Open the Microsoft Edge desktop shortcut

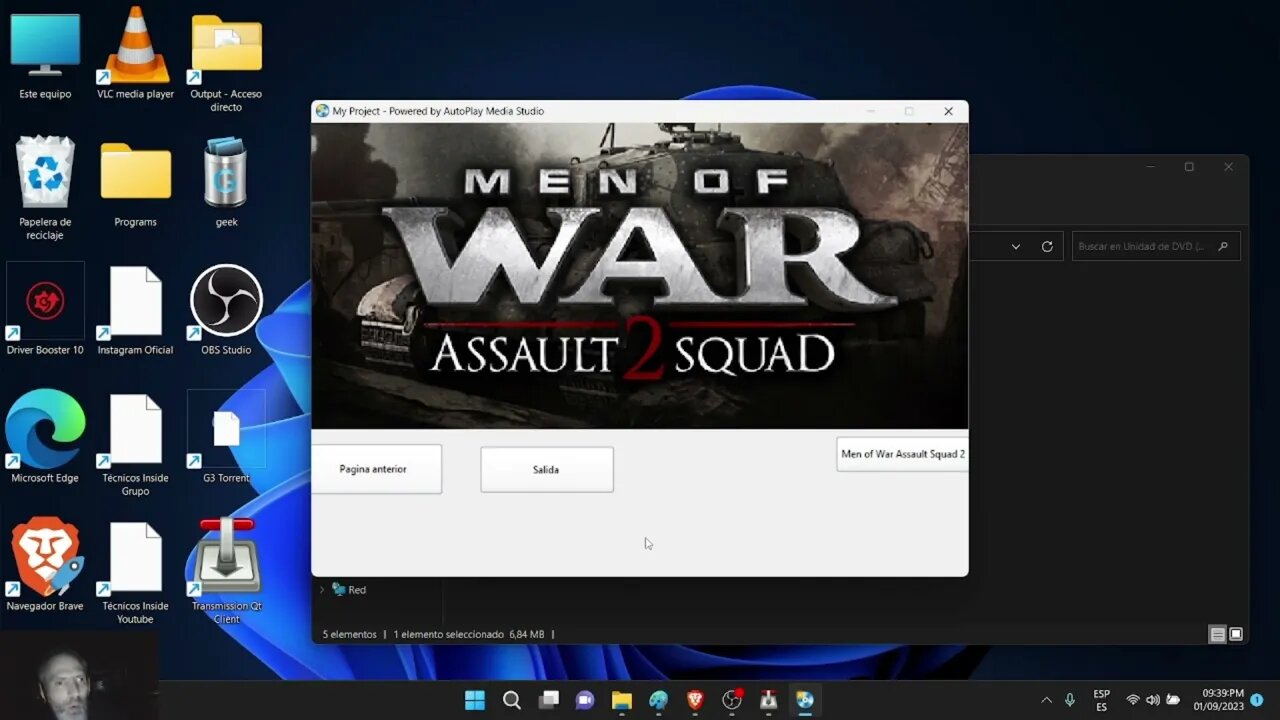click(45, 438)
